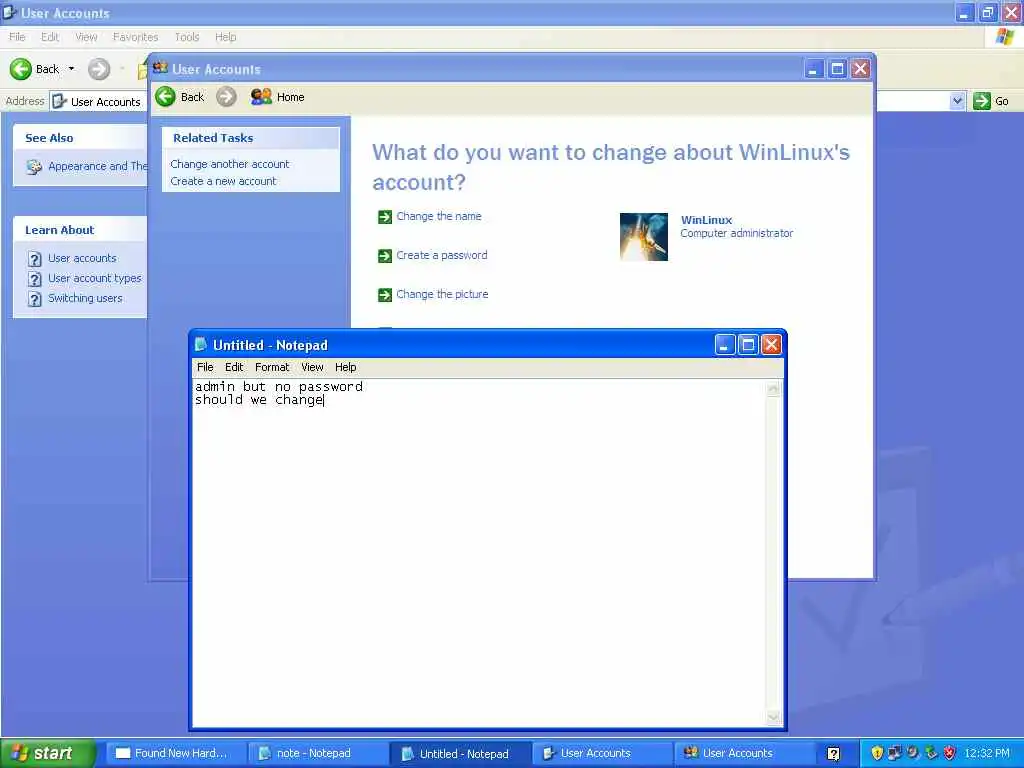Click help icon beside User accounts

click(35, 259)
